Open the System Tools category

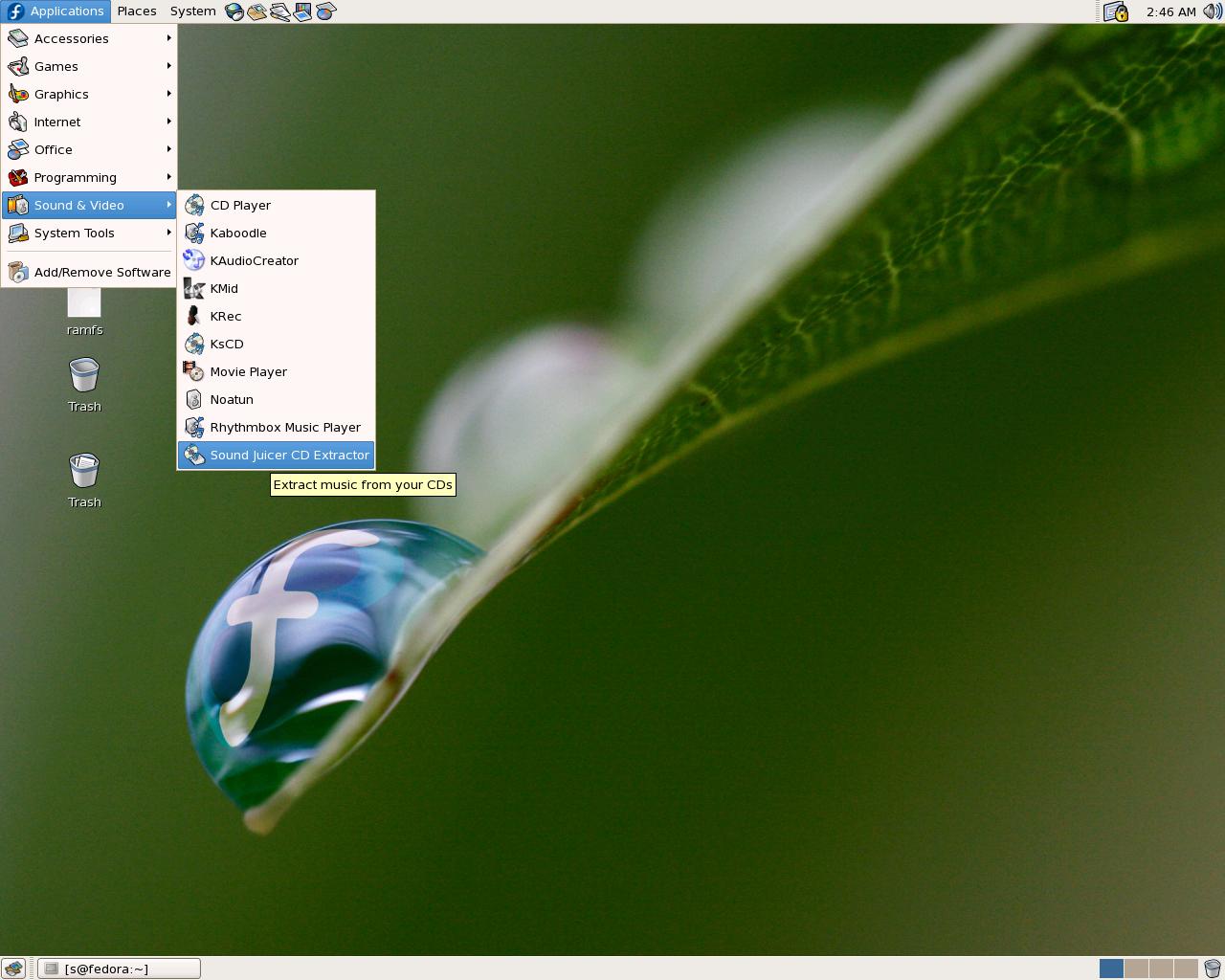point(89,233)
